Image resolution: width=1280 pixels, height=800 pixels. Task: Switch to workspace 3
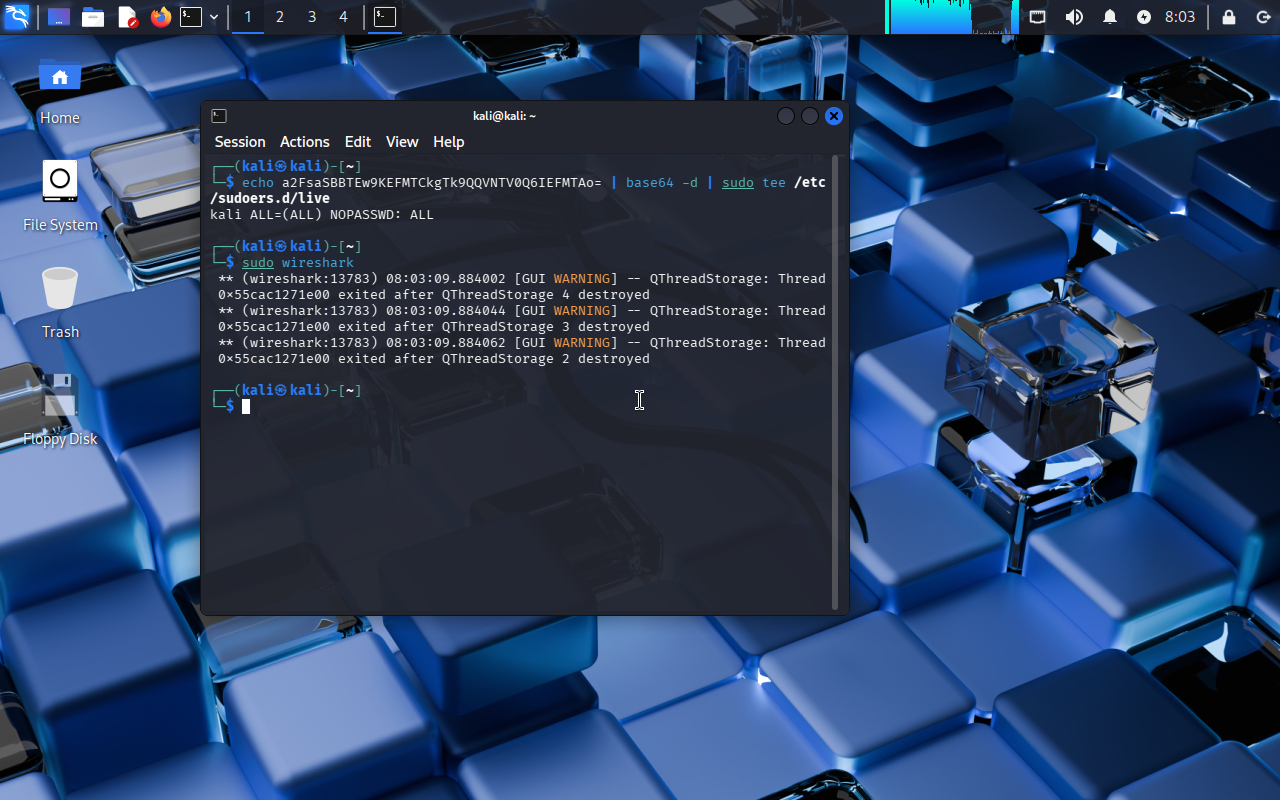(x=312, y=17)
